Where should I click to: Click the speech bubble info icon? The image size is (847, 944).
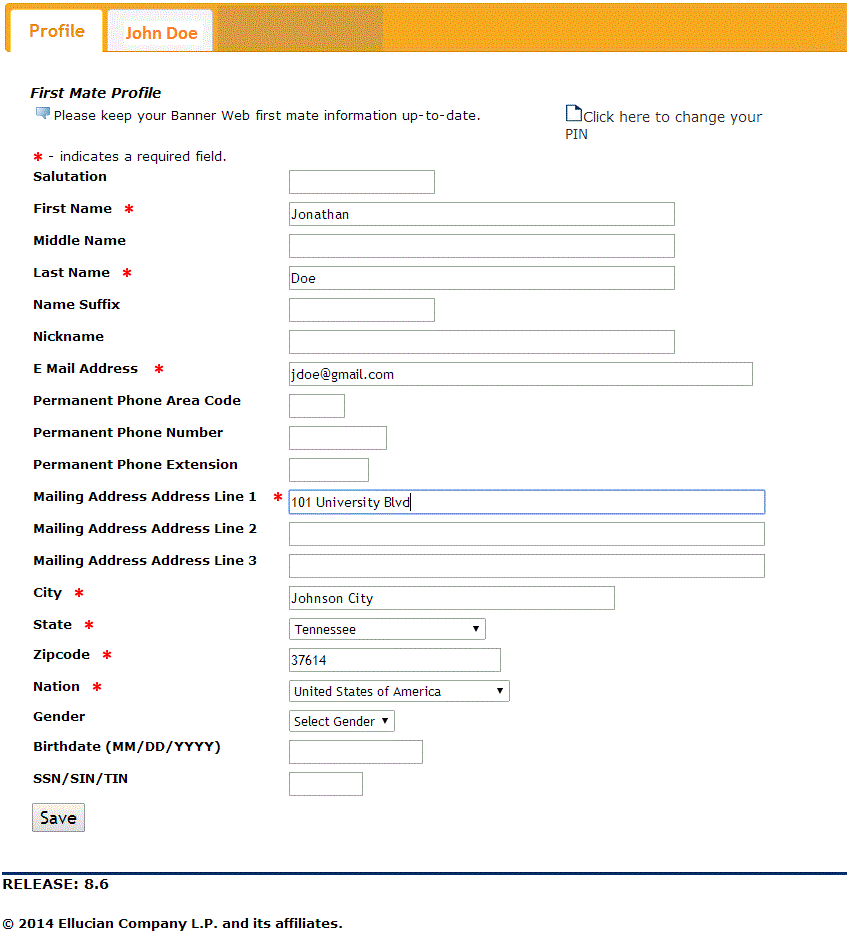point(42,114)
